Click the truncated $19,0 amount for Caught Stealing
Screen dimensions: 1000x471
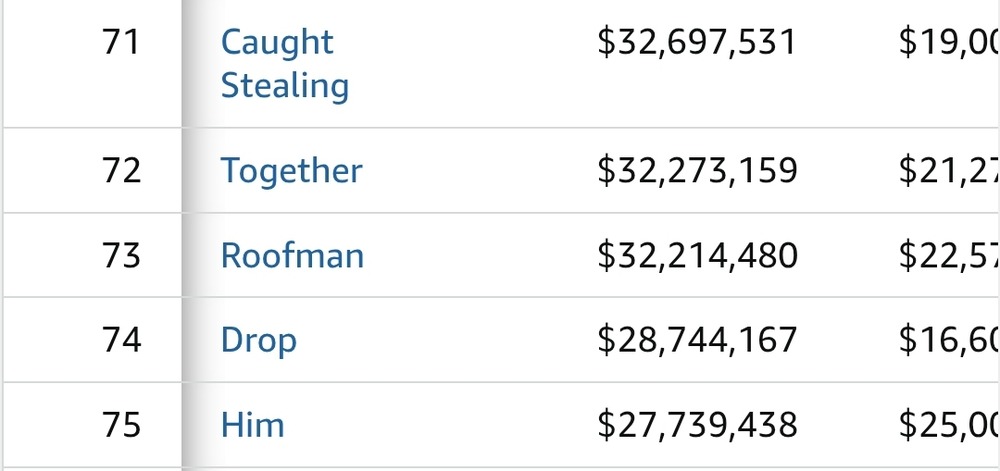coord(948,43)
